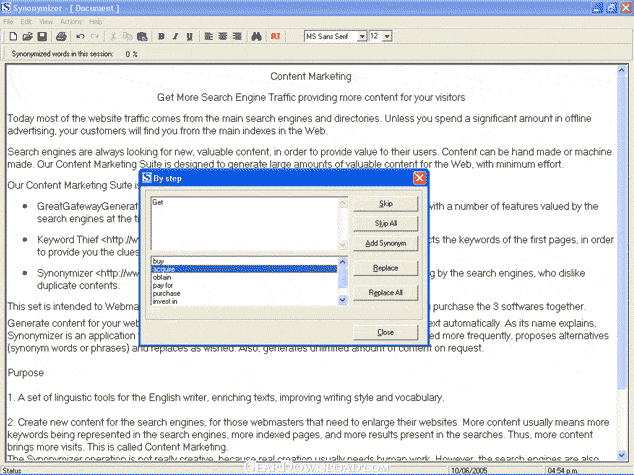Center align the text

coord(222,36)
